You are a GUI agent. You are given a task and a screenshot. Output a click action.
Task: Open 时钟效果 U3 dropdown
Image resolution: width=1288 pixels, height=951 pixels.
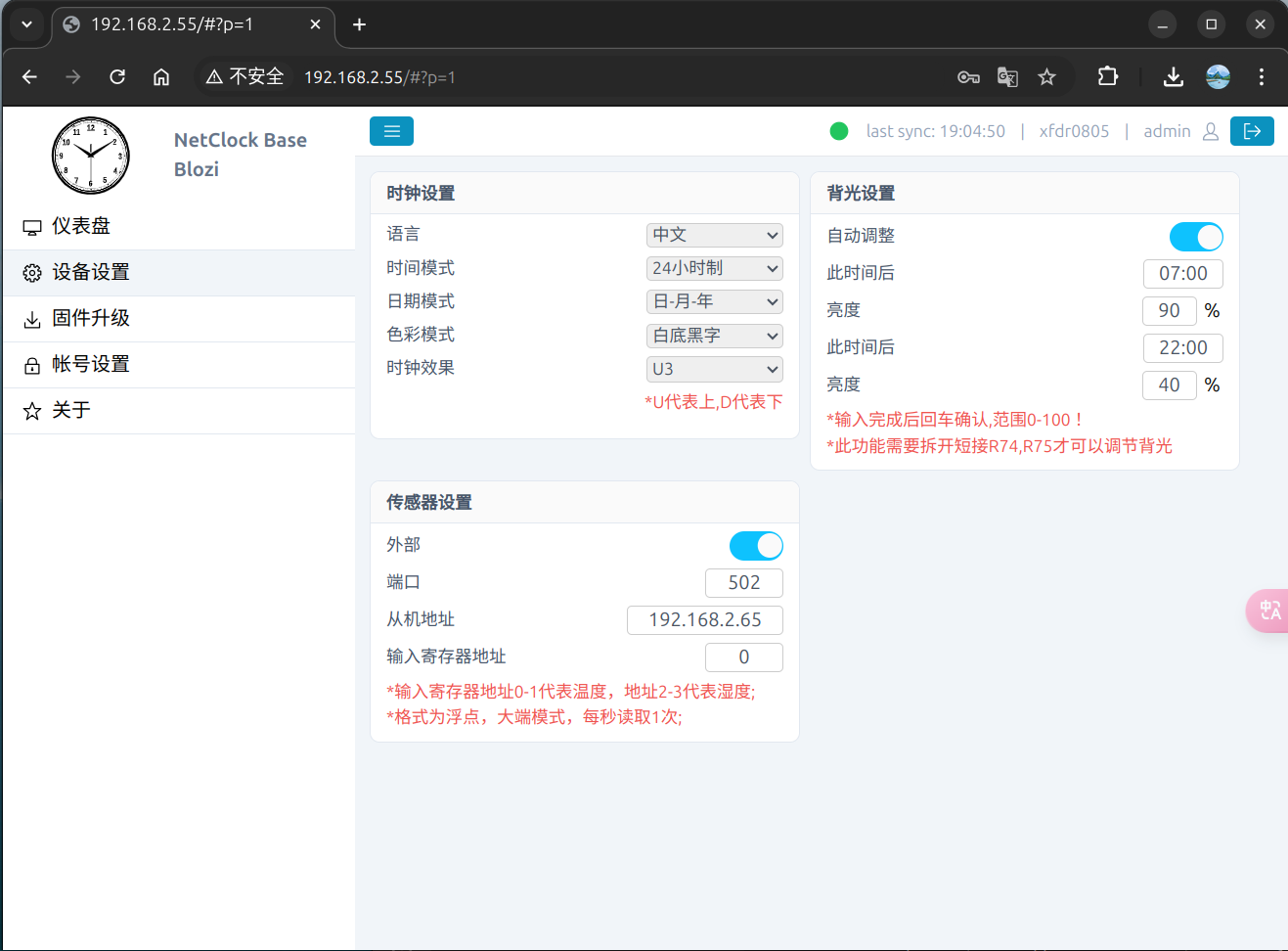coord(715,369)
